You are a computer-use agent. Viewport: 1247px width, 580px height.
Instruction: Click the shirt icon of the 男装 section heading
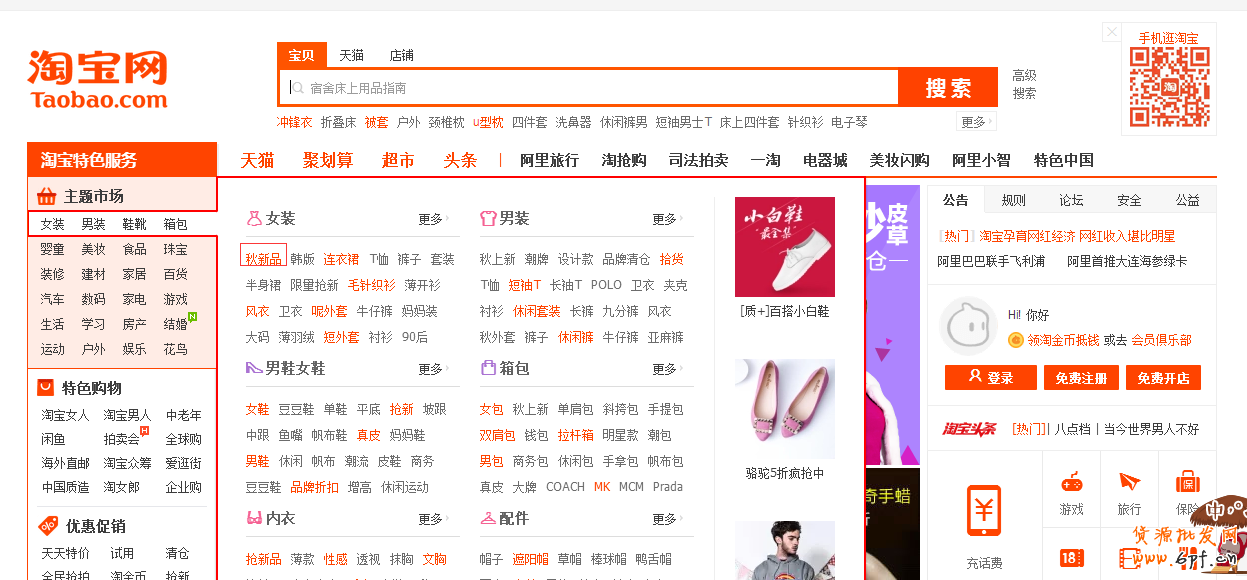click(488, 217)
